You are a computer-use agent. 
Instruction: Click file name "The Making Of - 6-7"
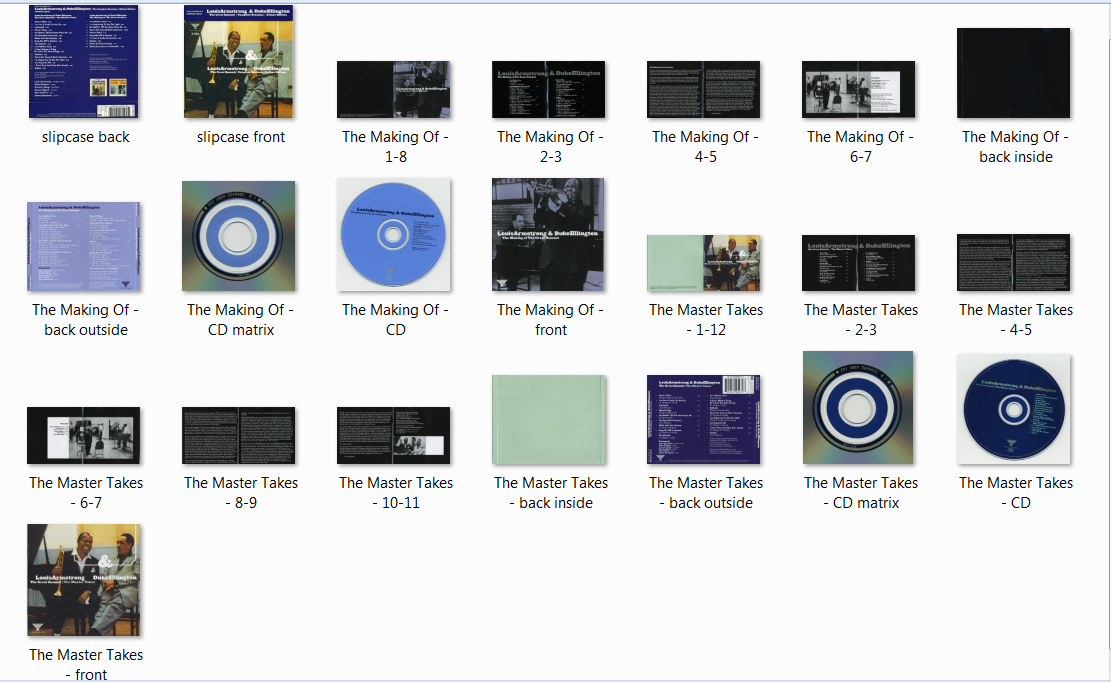(861, 147)
